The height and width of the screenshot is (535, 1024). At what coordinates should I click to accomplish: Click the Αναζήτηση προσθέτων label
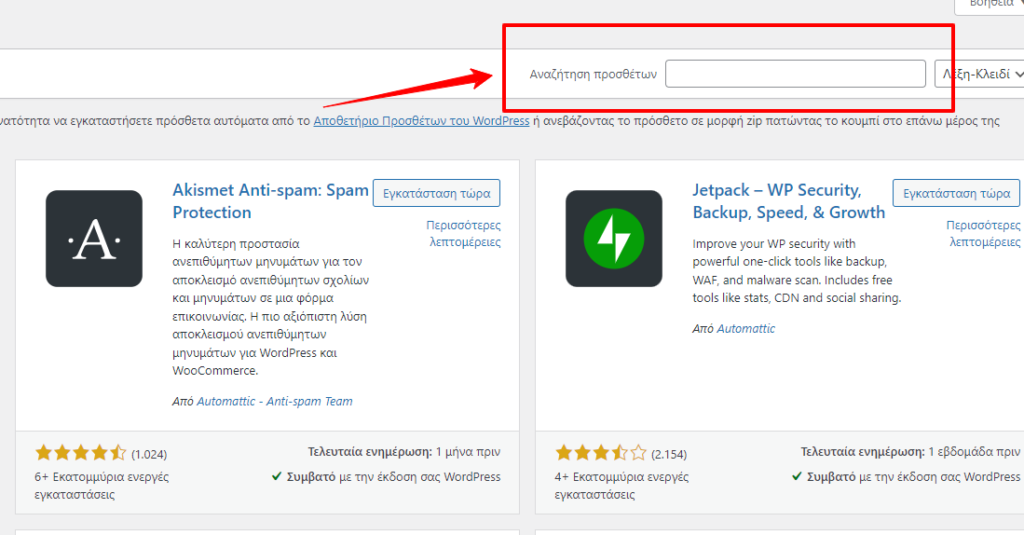click(x=593, y=74)
